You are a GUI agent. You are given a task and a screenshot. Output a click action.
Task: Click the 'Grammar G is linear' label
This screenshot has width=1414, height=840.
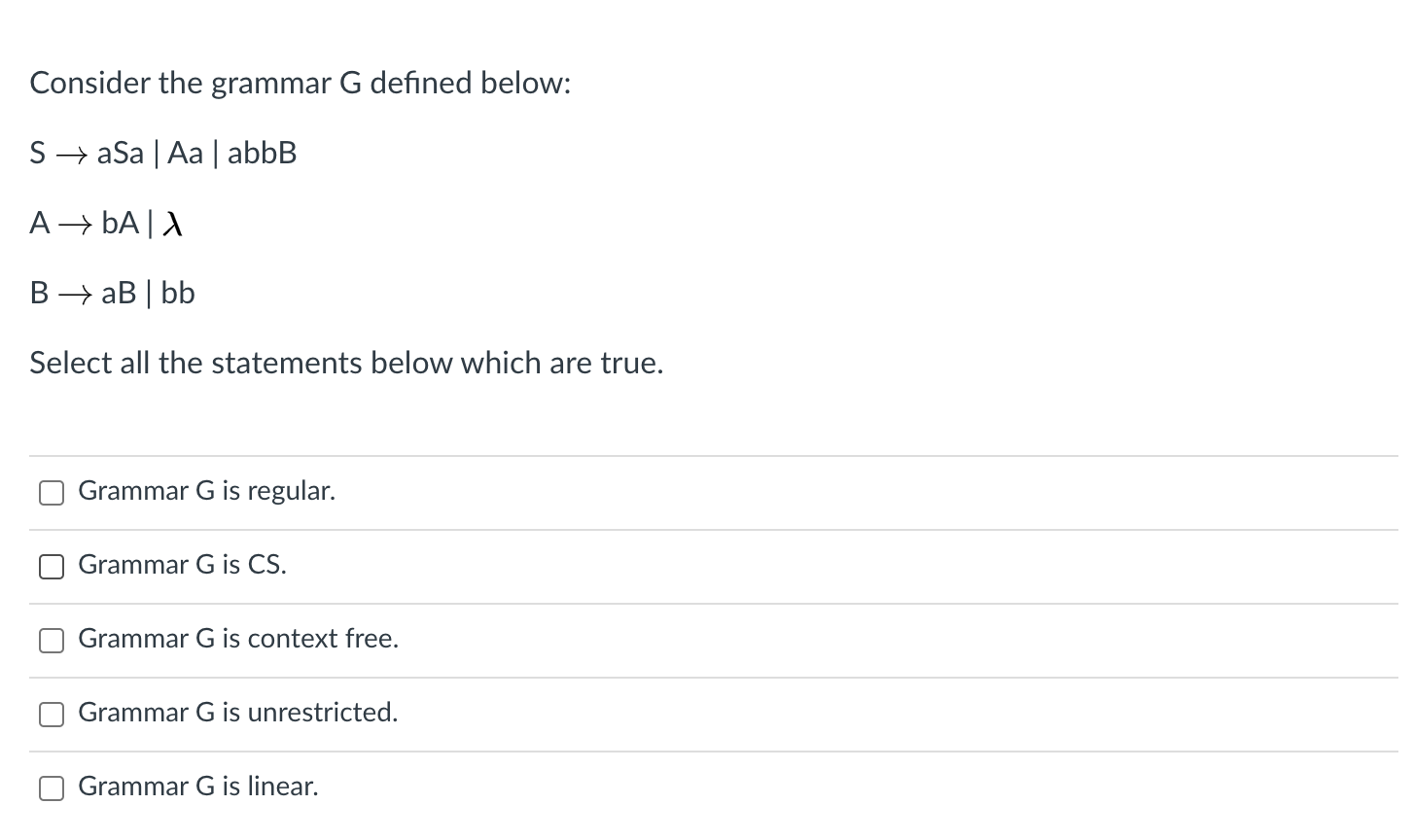198,787
